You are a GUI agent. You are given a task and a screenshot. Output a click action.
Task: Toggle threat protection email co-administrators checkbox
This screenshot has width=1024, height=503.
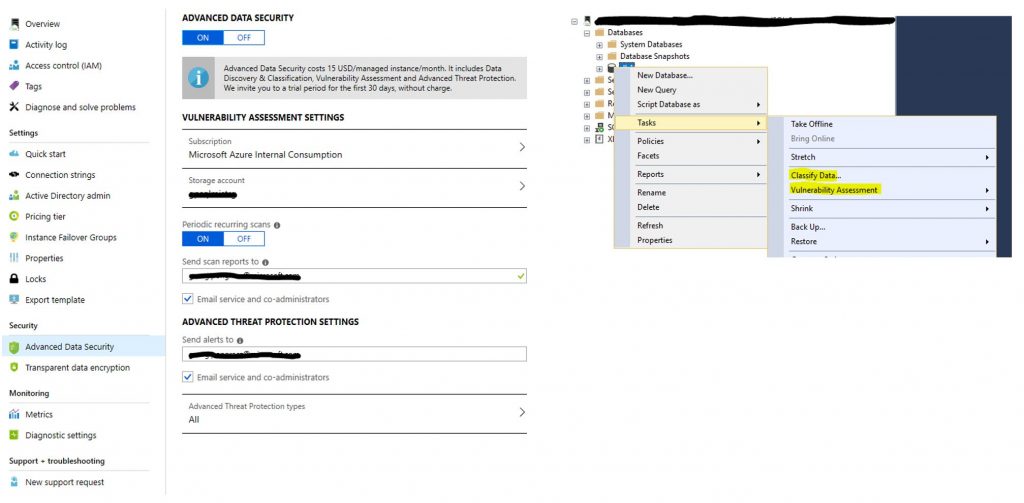tap(188, 377)
